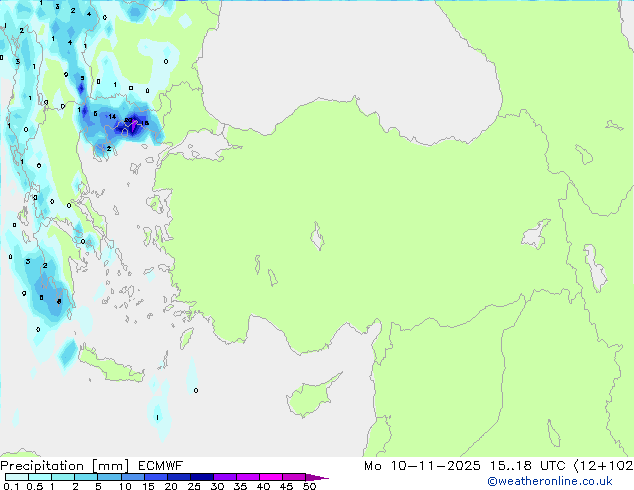This screenshot has height=490, width=634.
Task: Click the purple over-50 legend arrow tip
Action: 317,477
